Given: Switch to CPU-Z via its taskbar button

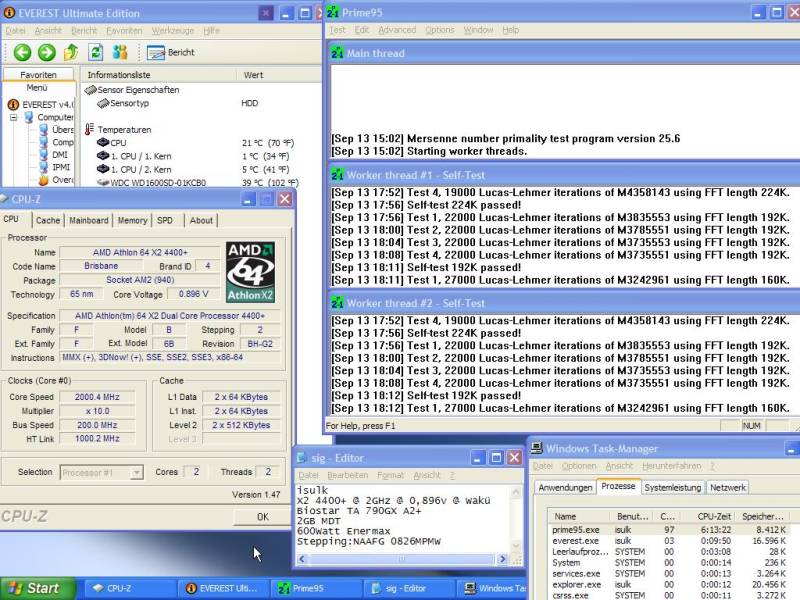Looking at the screenshot, I should [128, 588].
